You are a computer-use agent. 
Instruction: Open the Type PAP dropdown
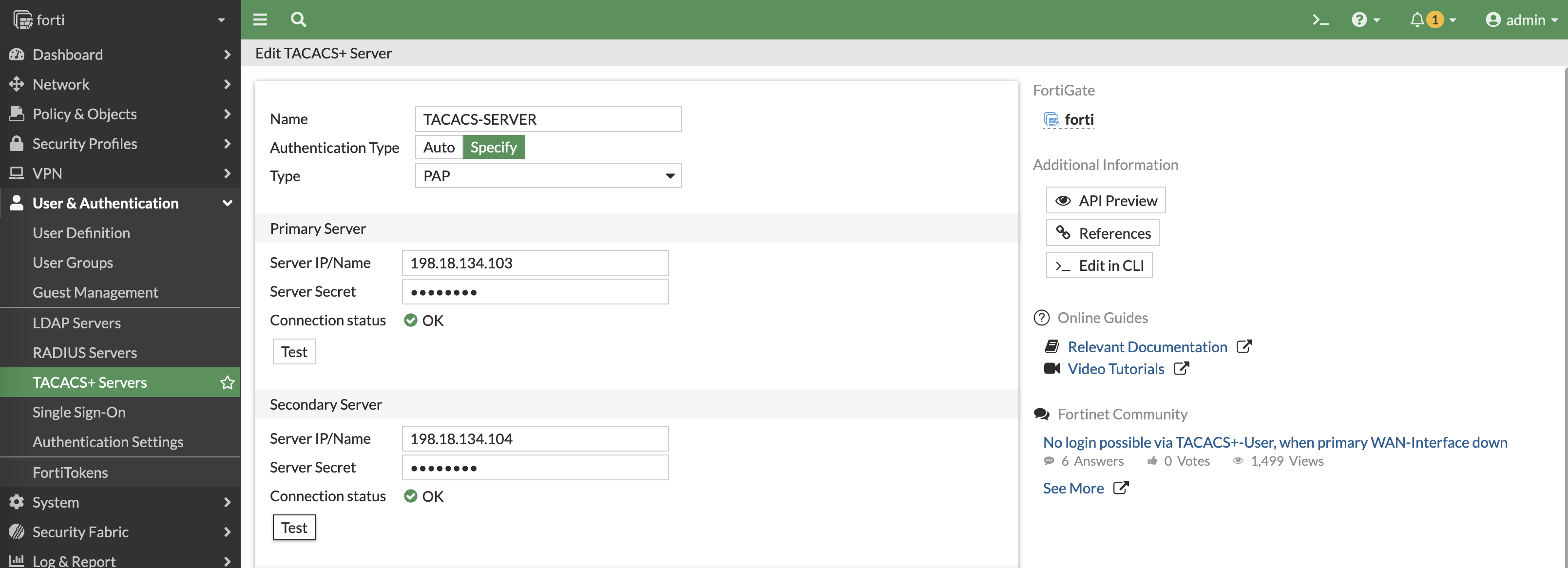pyautogui.click(x=548, y=176)
